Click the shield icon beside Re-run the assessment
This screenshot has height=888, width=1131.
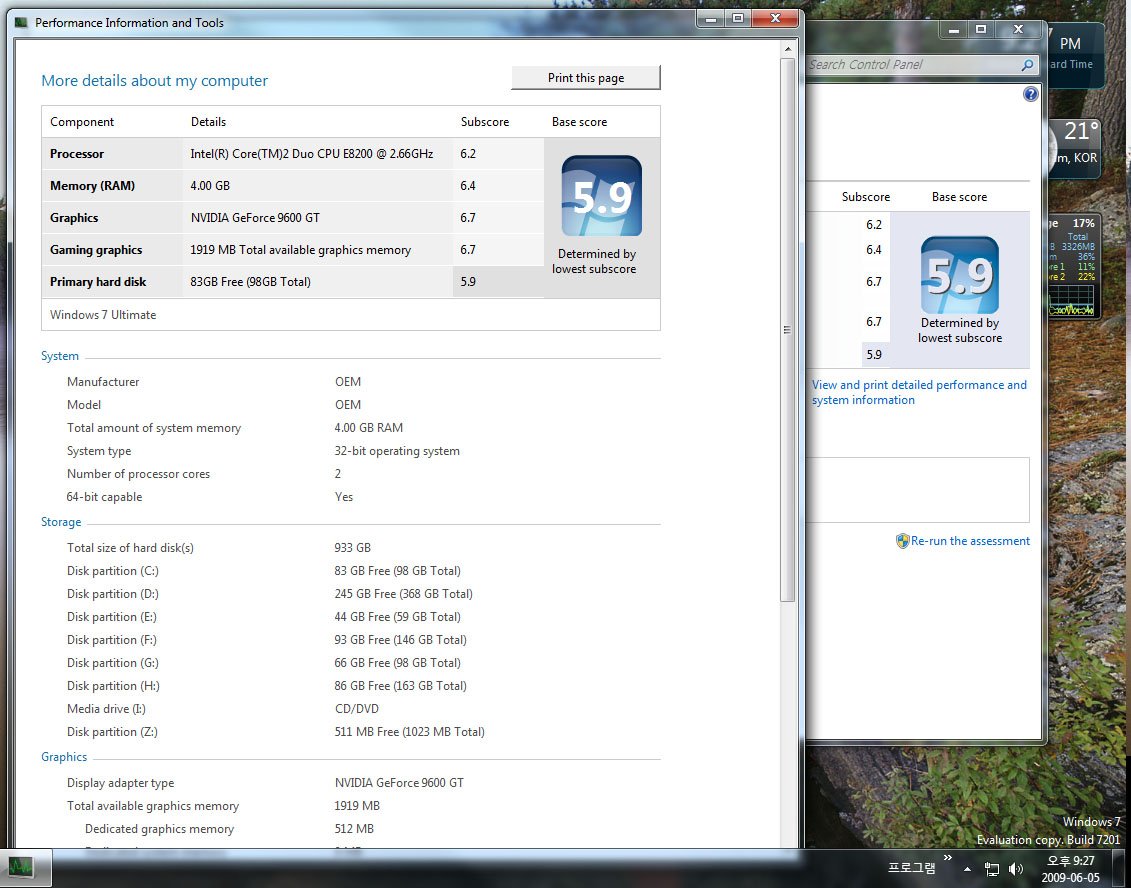point(902,541)
